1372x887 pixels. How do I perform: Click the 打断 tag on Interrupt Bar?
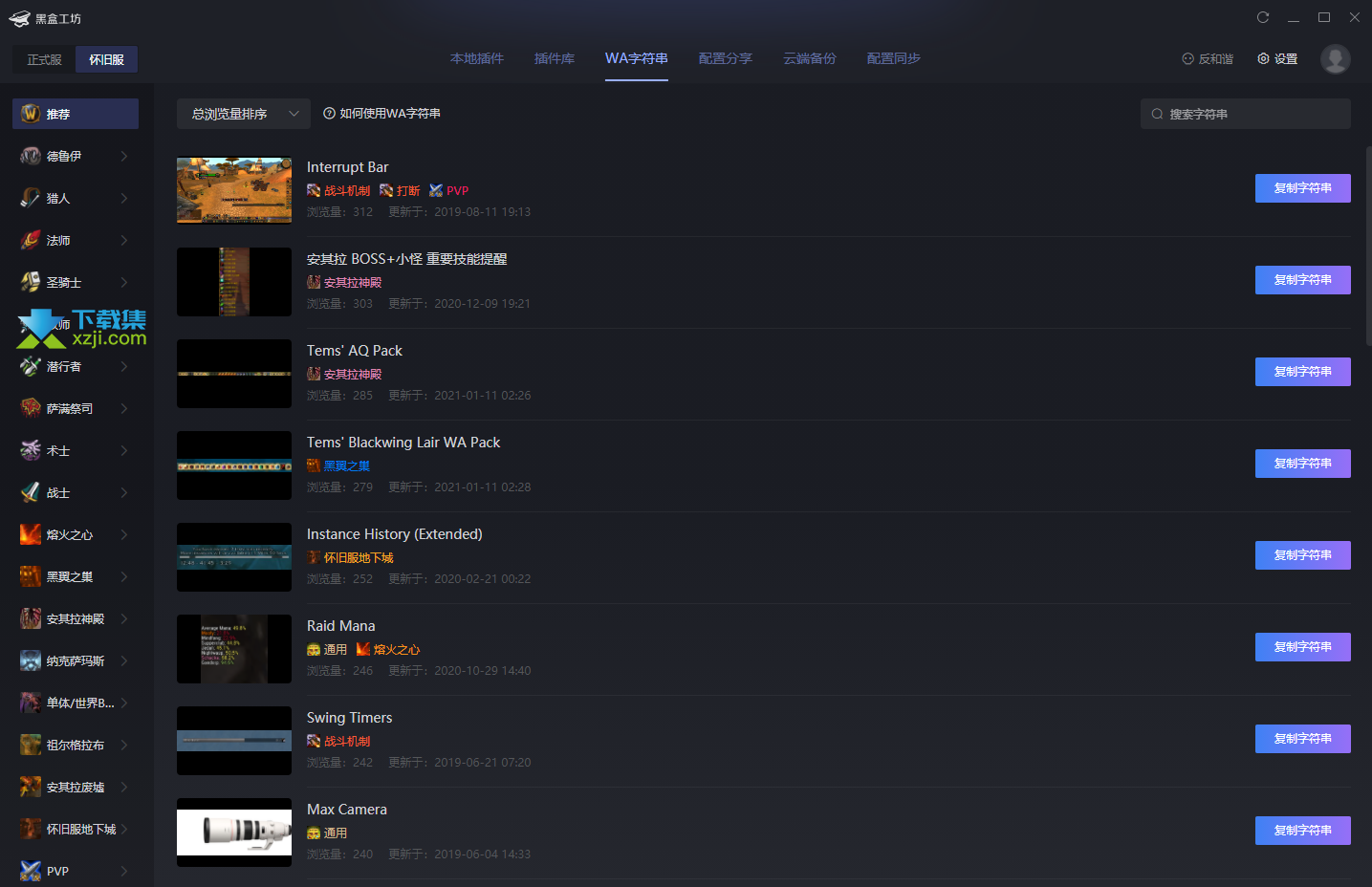(400, 191)
